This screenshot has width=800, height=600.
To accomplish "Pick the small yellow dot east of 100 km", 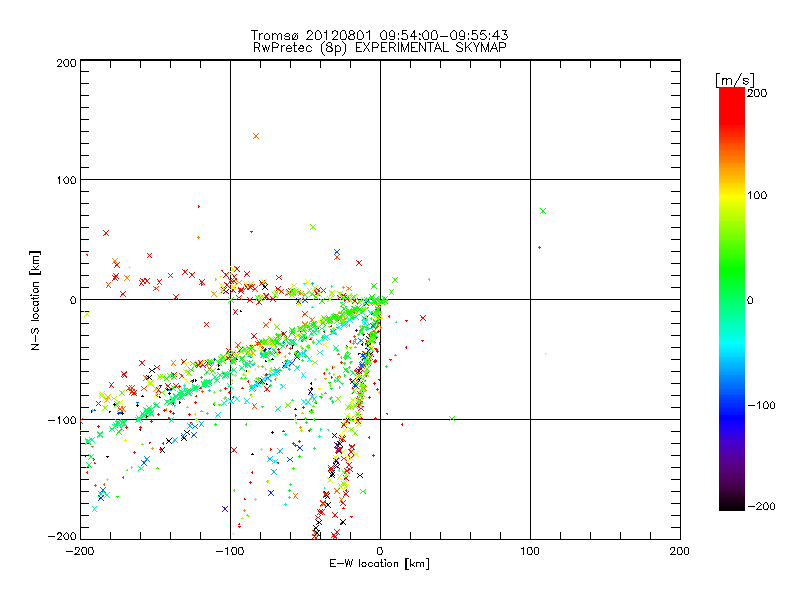I will [545, 354].
